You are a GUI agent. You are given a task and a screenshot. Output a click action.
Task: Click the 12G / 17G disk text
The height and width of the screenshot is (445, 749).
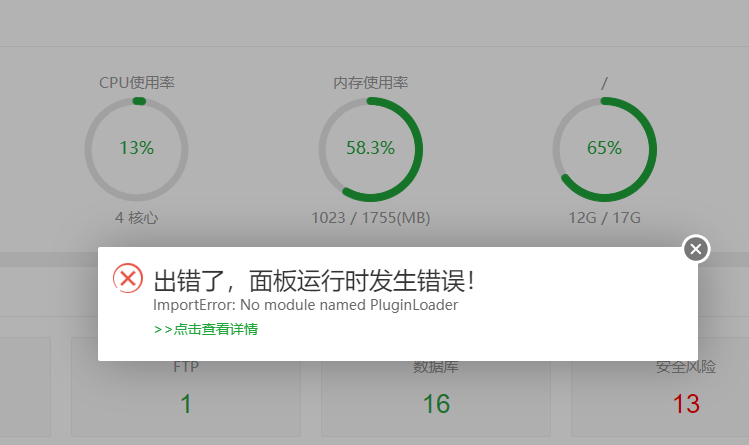coord(605,218)
